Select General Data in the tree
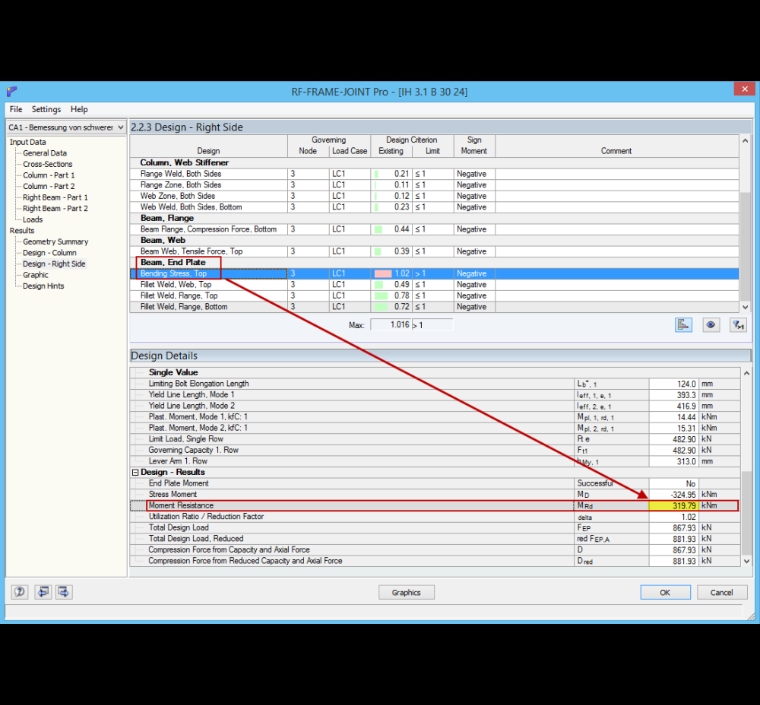The width and height of the screenshot is (760, 705). click(45, 153)
